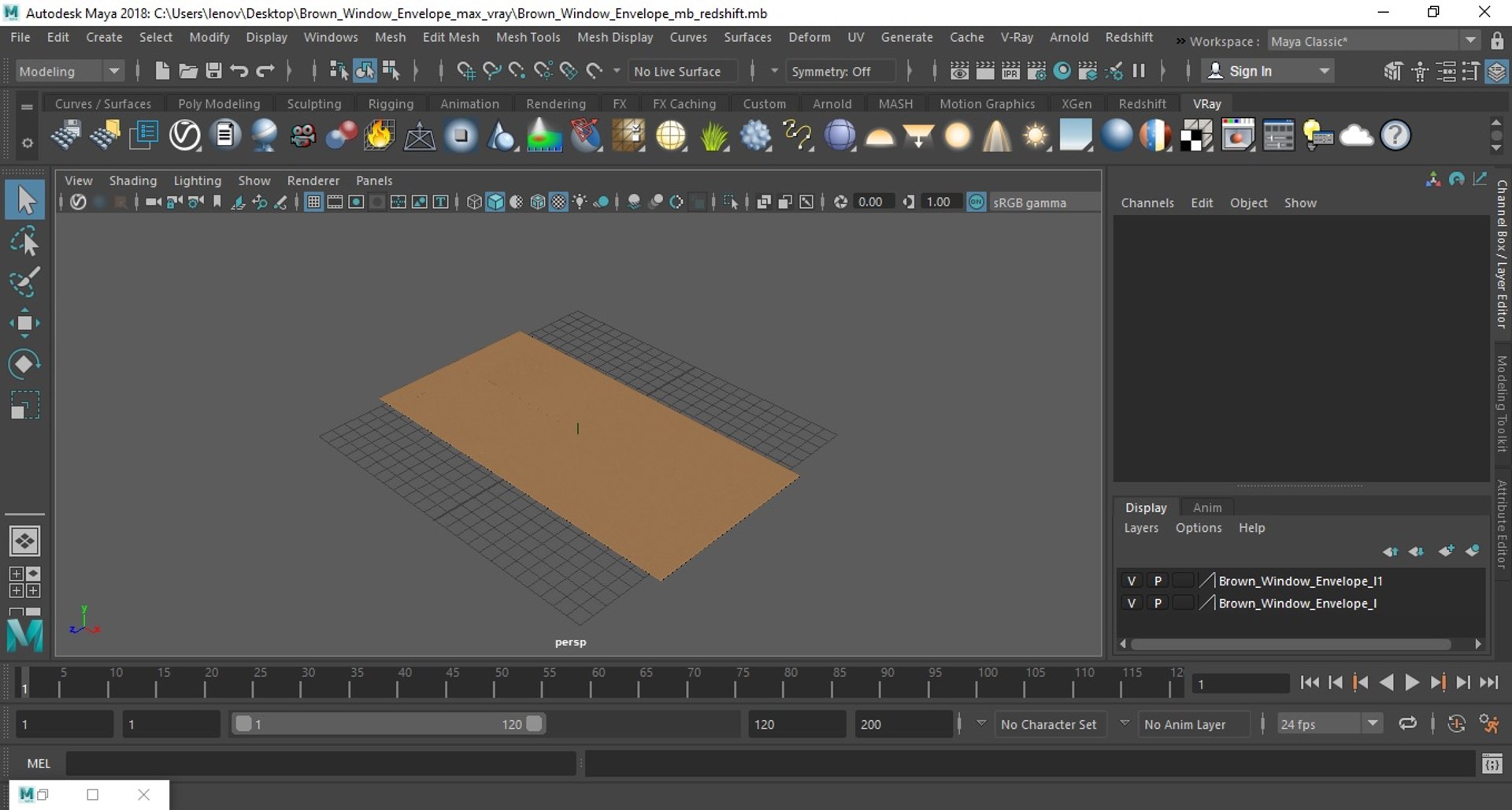Click the checkerboard texture shelf icon

pos(1196,136)
